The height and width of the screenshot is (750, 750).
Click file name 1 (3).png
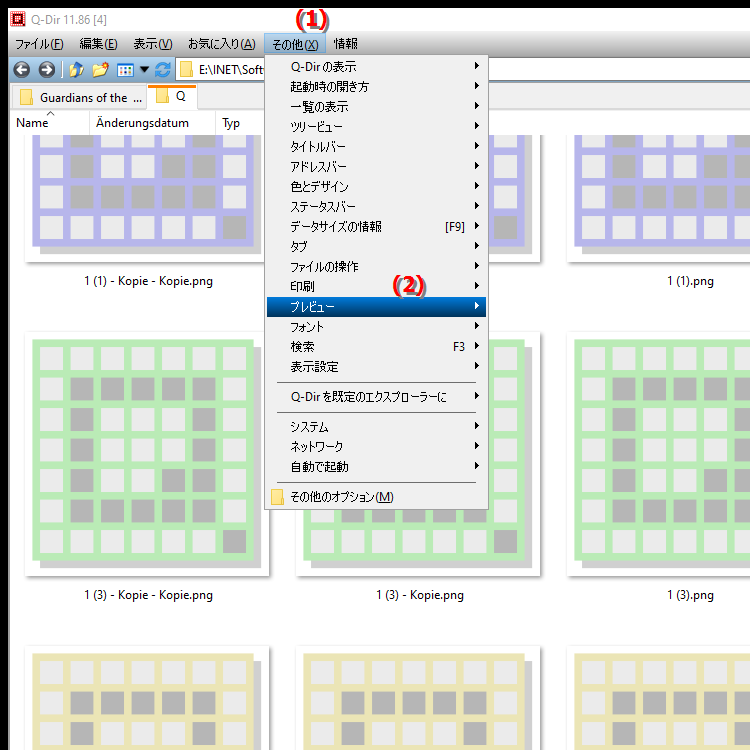tap(690, 595)
